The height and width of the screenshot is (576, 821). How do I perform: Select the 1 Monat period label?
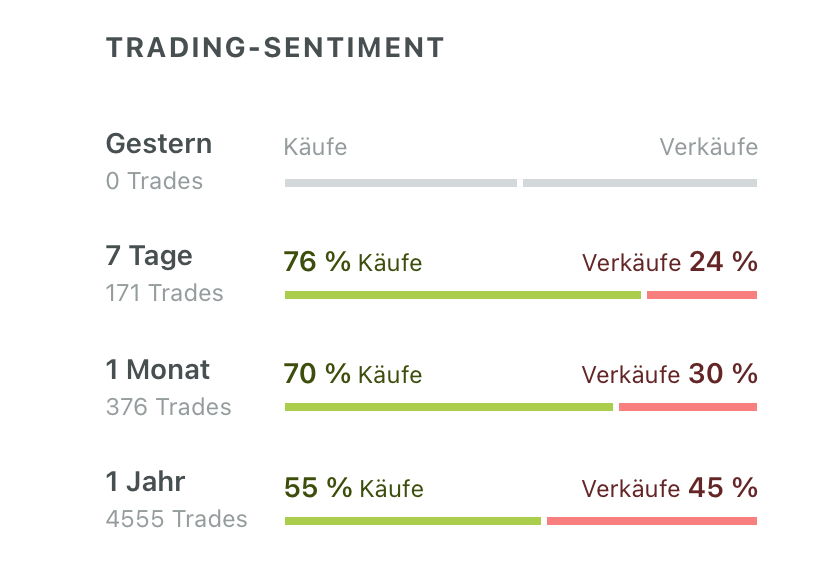158,370
